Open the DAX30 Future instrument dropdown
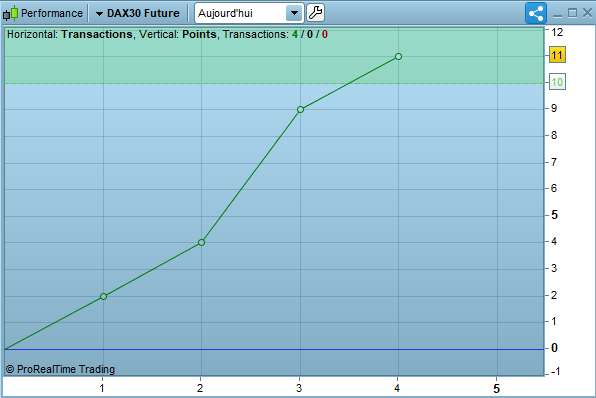Image resolution: width=596 pixels, height=398 pixels. [x=138, y=13]
